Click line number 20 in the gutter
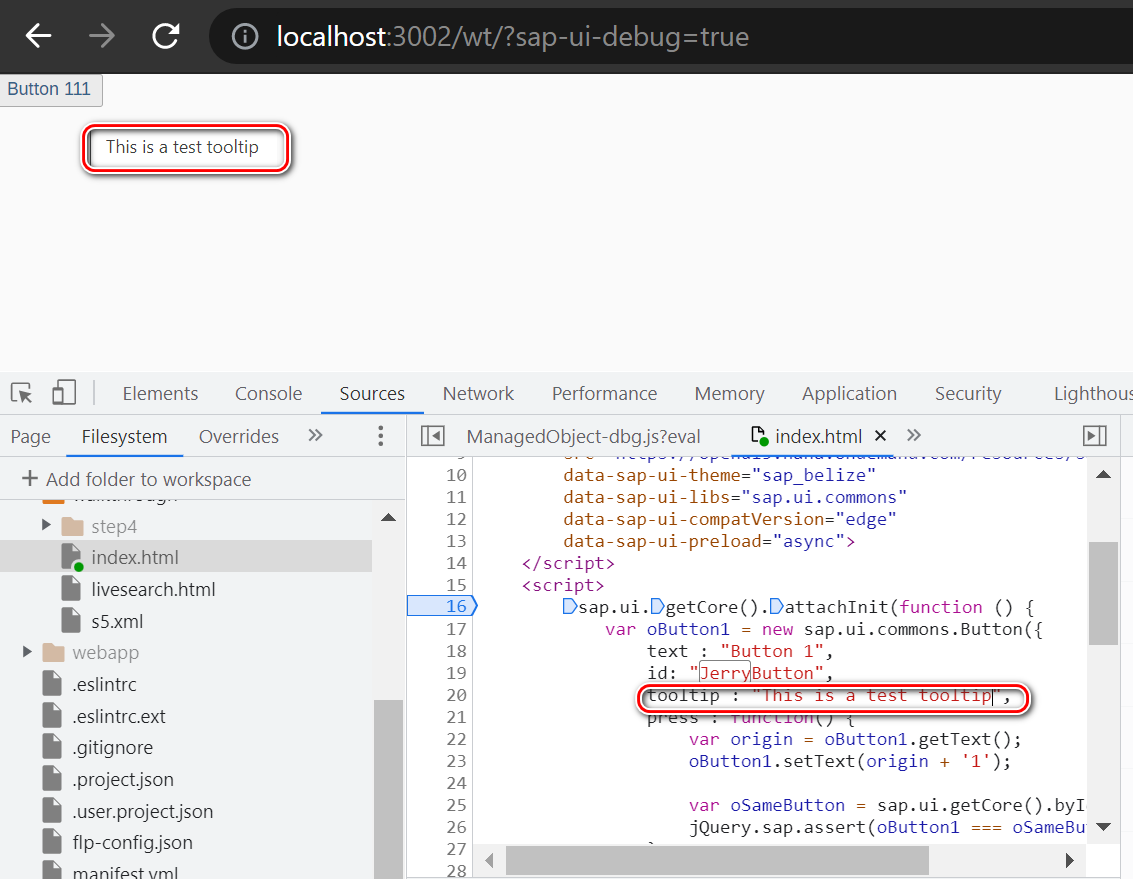Image resolution: width=1133 pixels, height=879 pixels. 456,695
